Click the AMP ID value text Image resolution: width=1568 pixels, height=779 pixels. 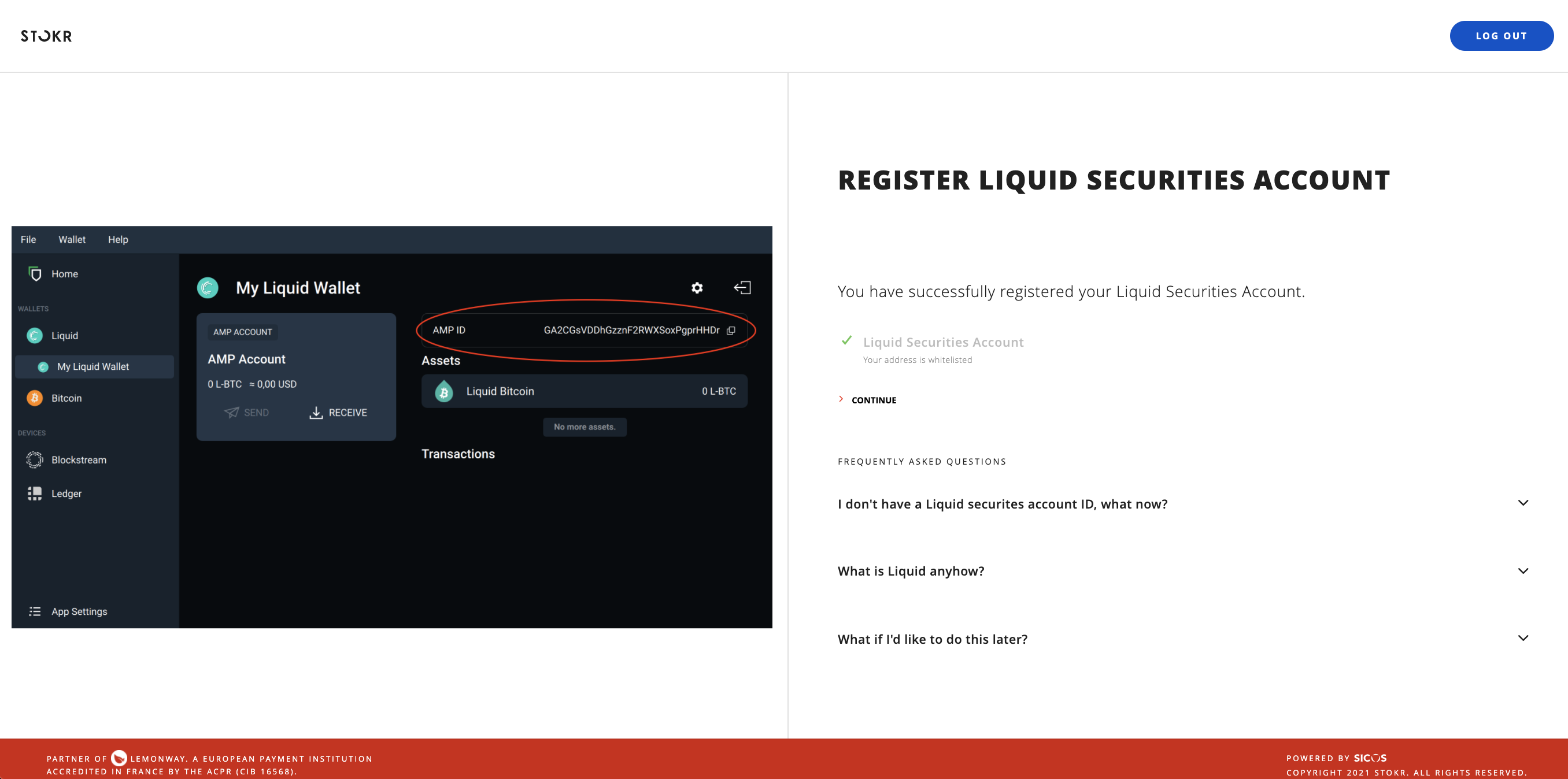631,330
